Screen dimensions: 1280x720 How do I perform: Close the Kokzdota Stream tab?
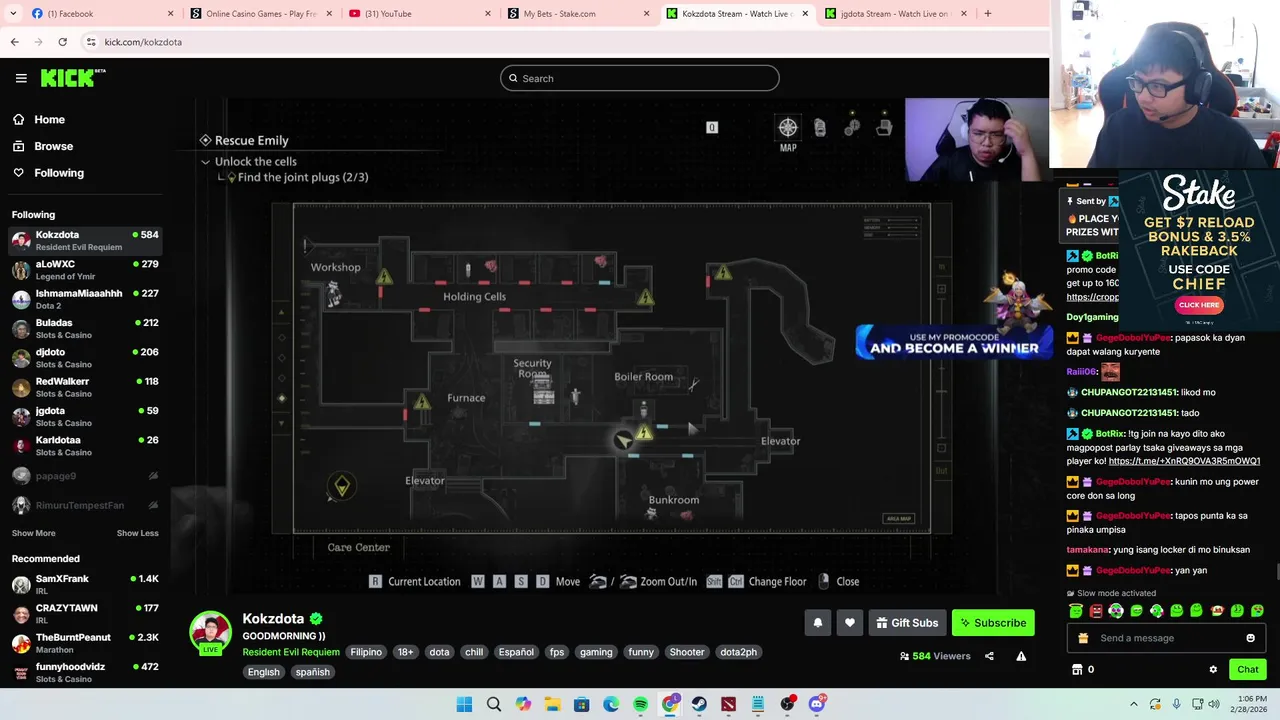(x=805, y=14)
